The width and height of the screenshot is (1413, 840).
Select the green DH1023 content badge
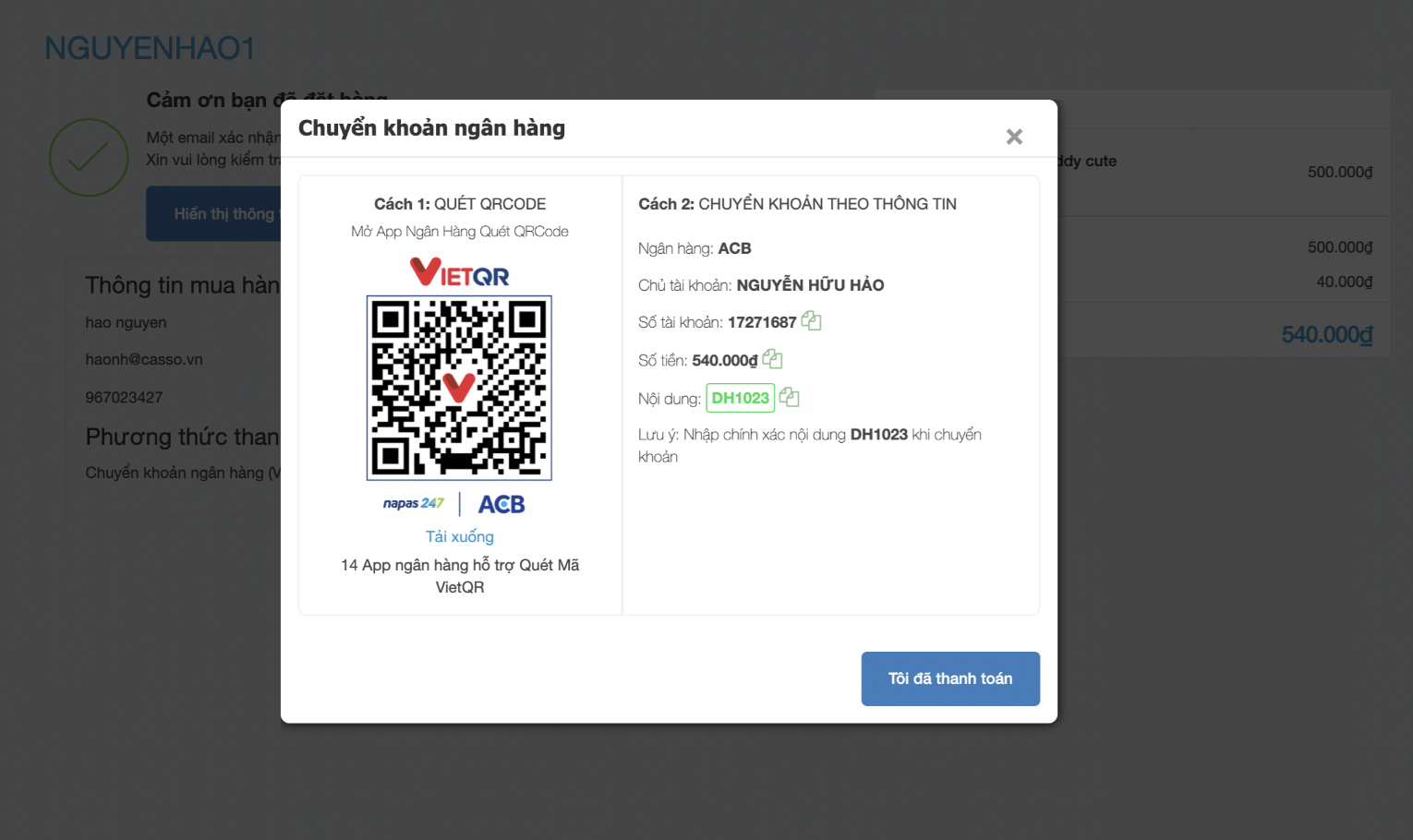(x=740, y=398)
